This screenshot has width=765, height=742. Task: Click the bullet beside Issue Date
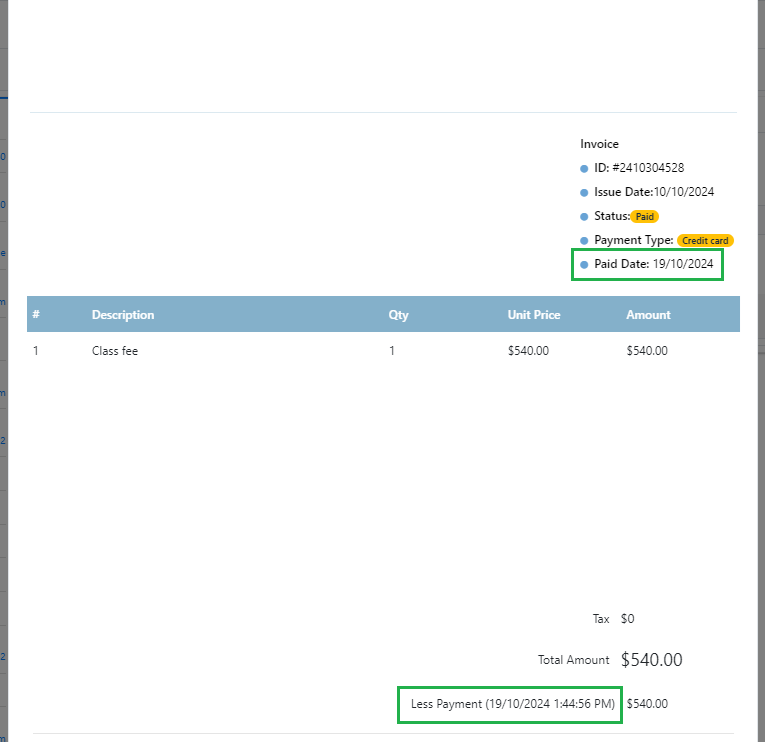coord(584,193)
